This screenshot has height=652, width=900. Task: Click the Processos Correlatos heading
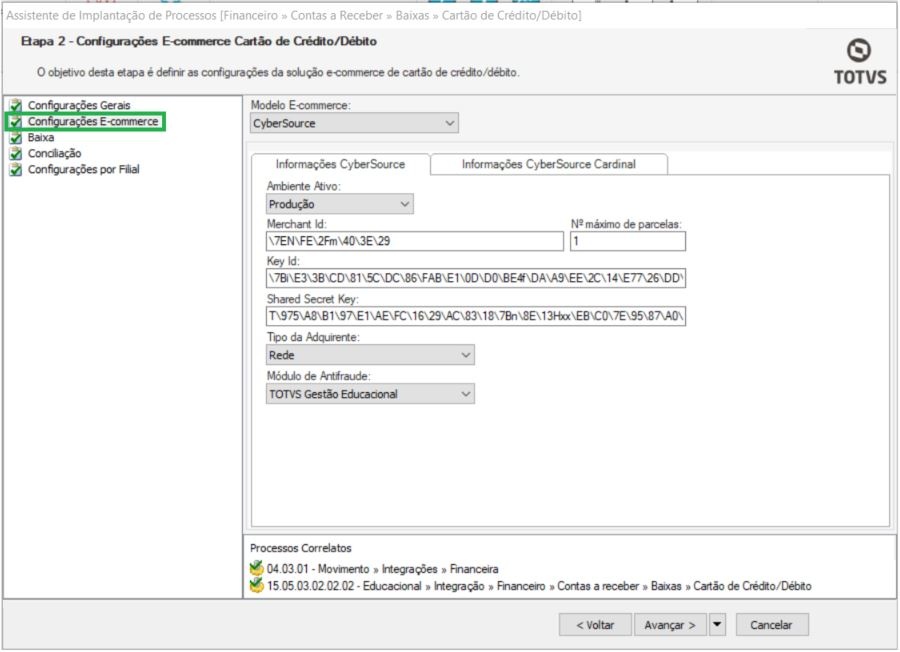[x=301, y=548]
